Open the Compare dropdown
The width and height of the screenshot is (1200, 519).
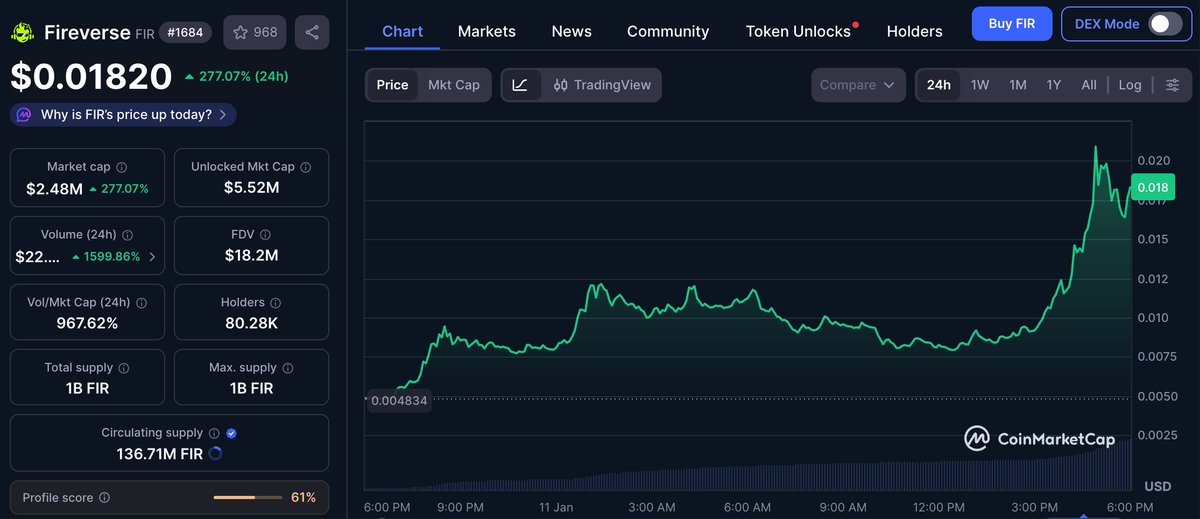point(859,85)
